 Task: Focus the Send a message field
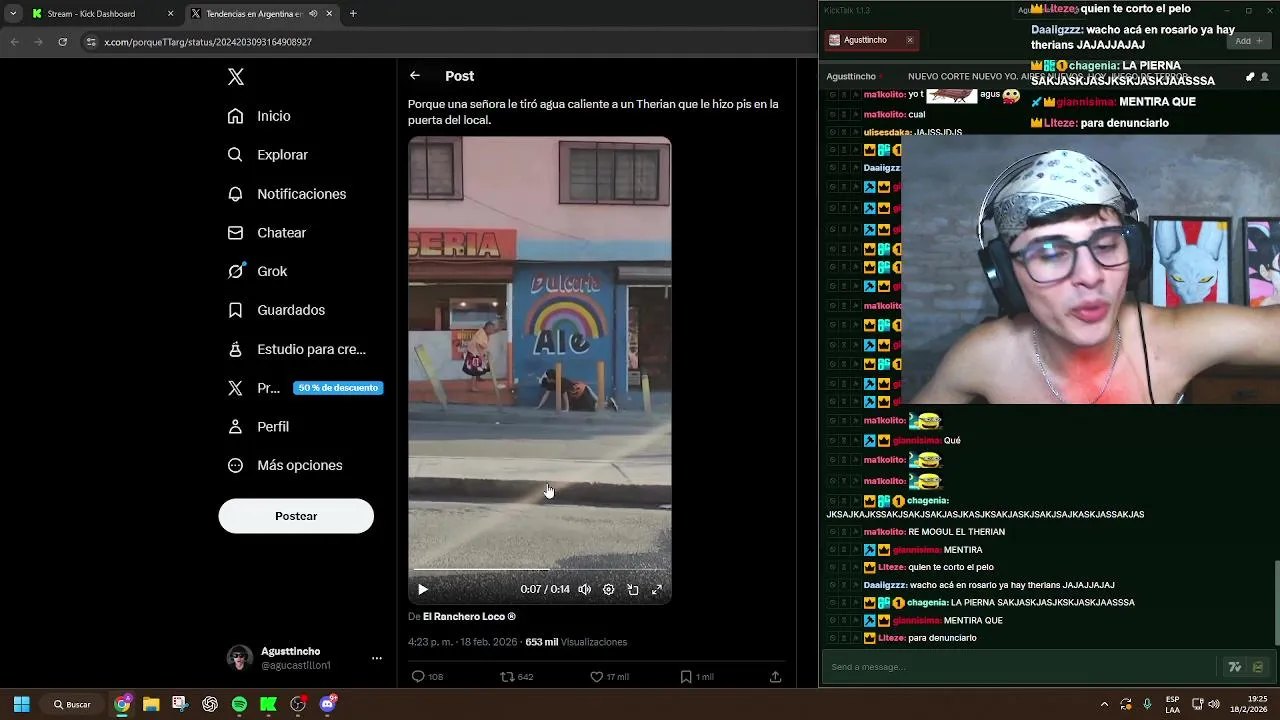coord(1020,667)
